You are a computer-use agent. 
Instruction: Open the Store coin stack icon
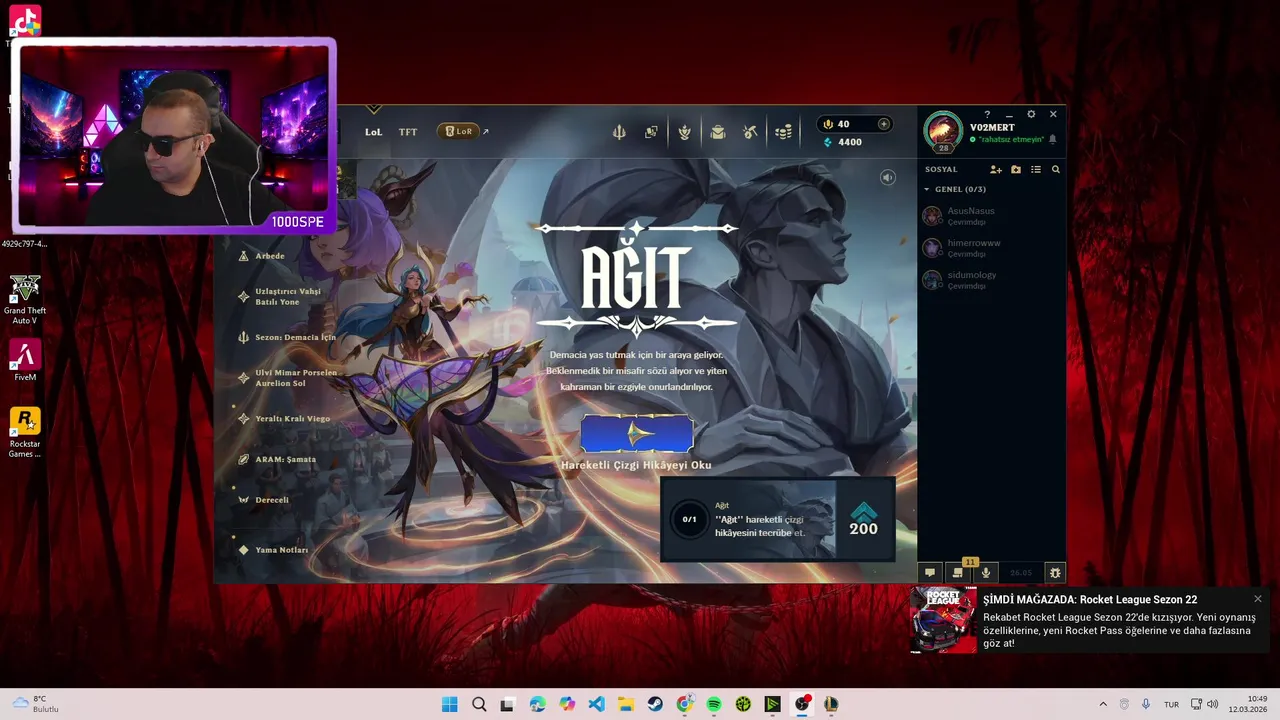coord(783,132)
